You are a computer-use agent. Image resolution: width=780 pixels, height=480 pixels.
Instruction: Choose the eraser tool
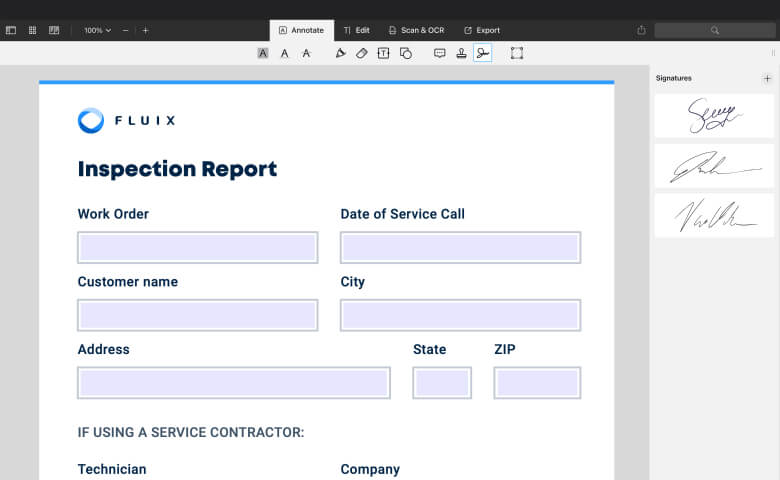pyautogui.click(x=362, y=53)
